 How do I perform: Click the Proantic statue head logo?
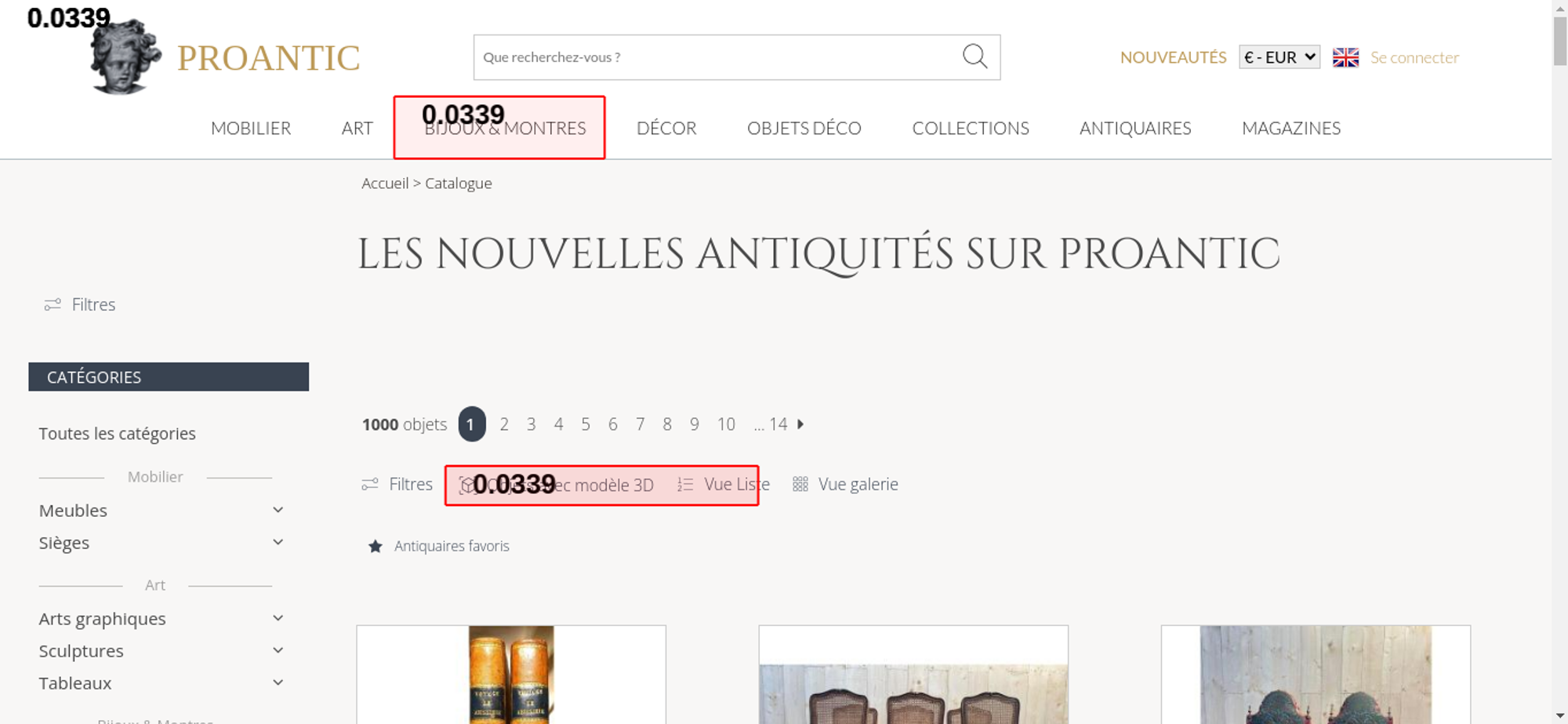(125, 57)
